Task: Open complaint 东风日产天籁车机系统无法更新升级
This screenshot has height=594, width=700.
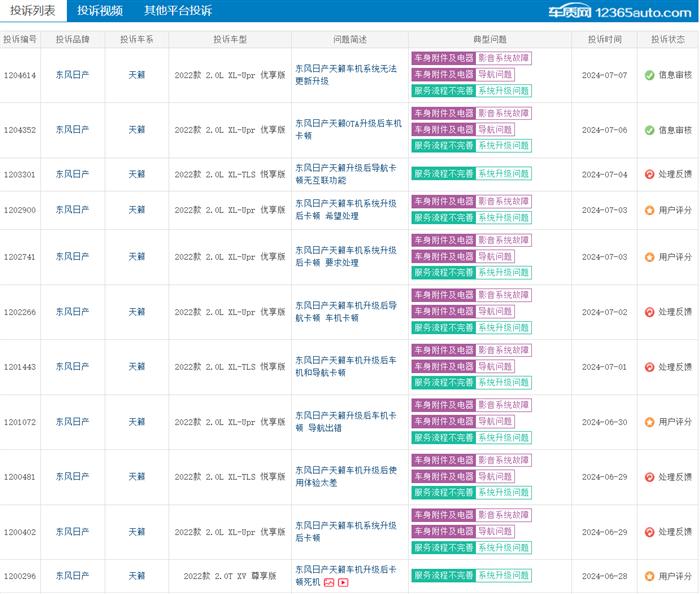Action: pyautogui.click(x=346, y=75)
